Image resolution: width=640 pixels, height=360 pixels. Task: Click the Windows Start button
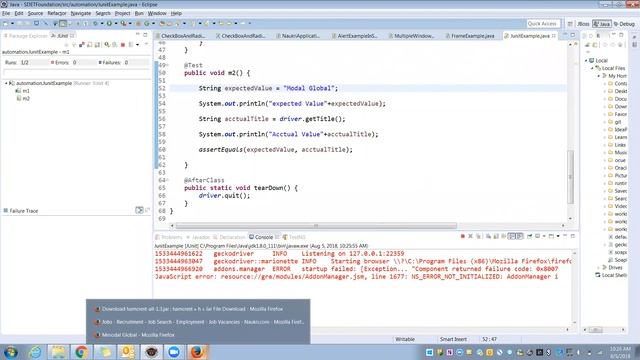[x=11, y=352]
